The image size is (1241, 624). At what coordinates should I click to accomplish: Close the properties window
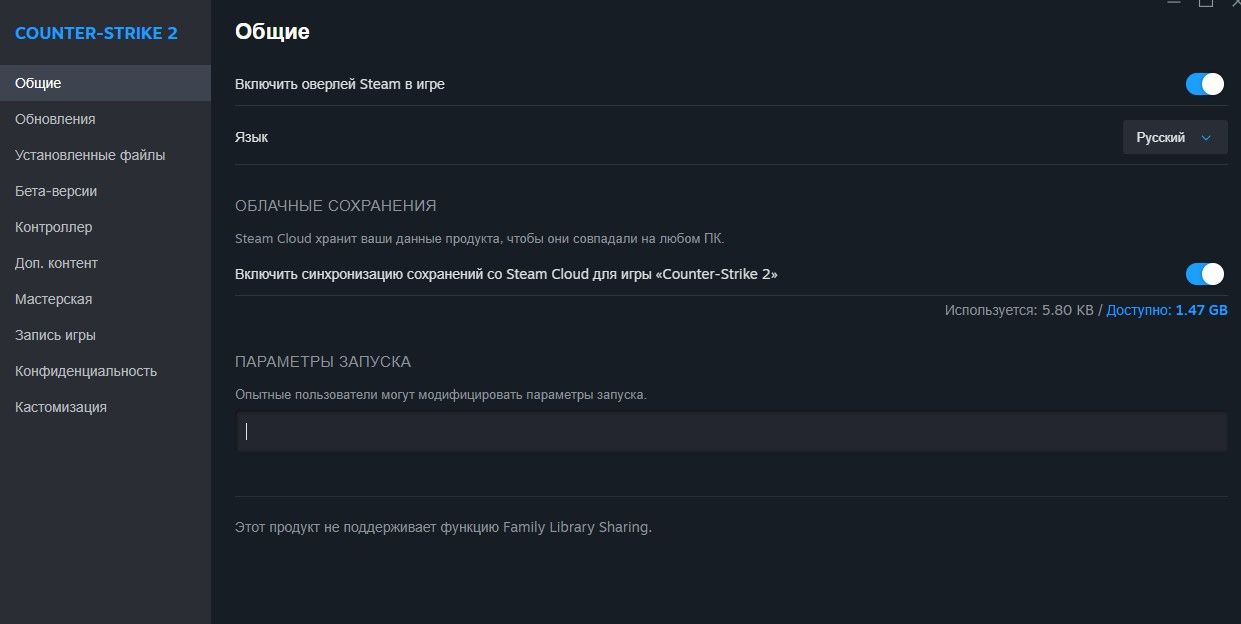pyautogui.click(x=1235, y=4)
